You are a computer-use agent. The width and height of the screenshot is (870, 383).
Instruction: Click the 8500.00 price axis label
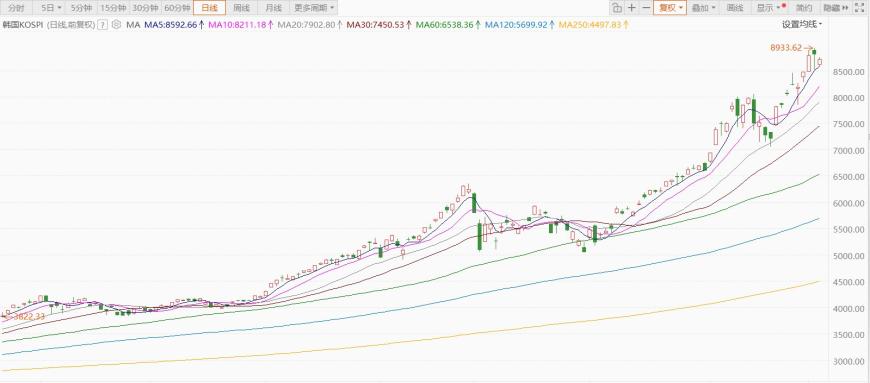click(x=849, y=72)
